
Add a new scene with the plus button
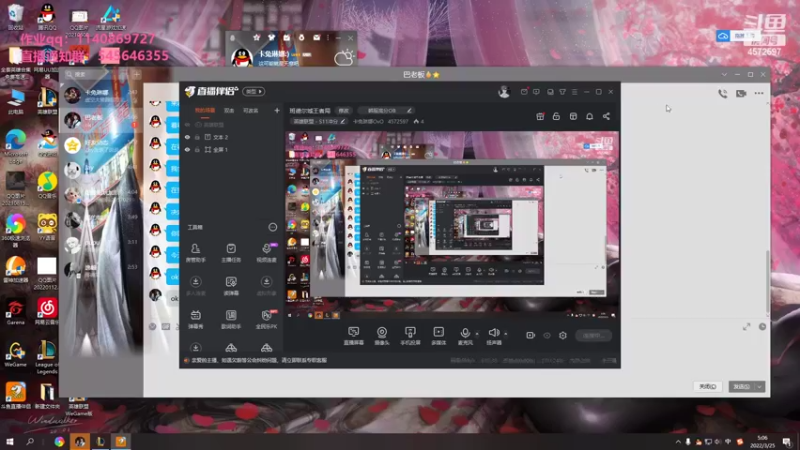tap(277, 110)
